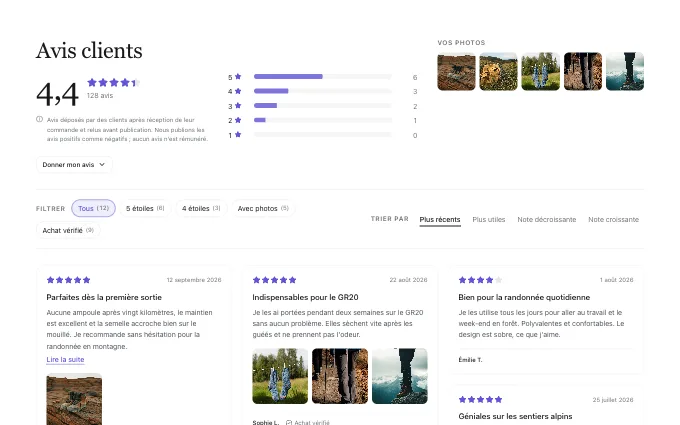Sort by Note croissante
Viewport: 680px width, 425px height.
tap(613, 219)
